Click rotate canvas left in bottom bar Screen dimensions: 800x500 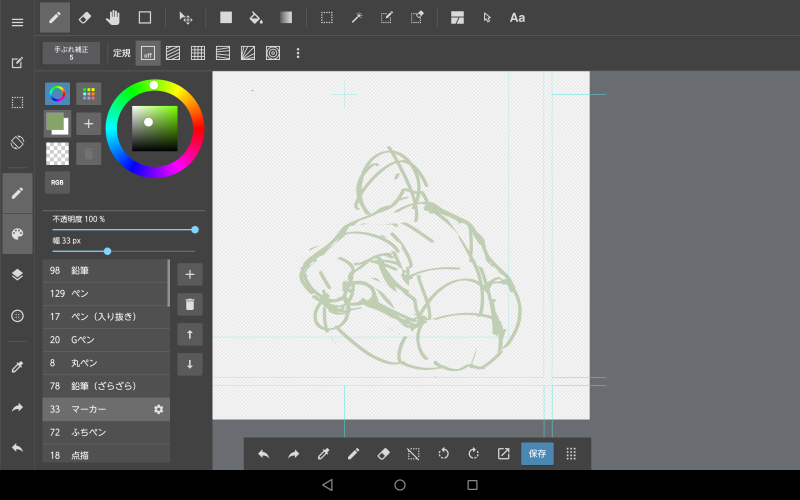[443, 453]
